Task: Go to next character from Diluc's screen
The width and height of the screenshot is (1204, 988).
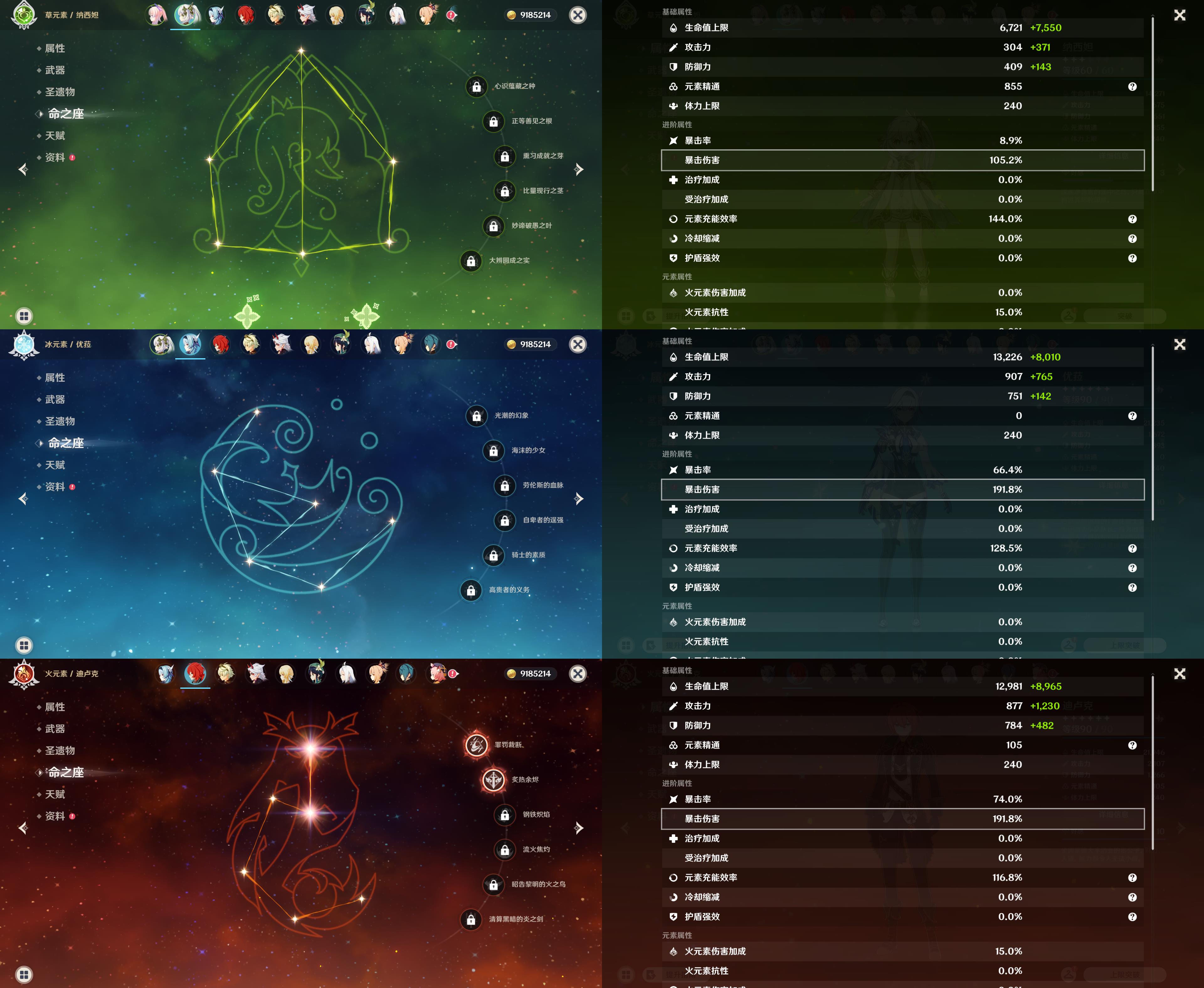Action: tap(579, 827)
